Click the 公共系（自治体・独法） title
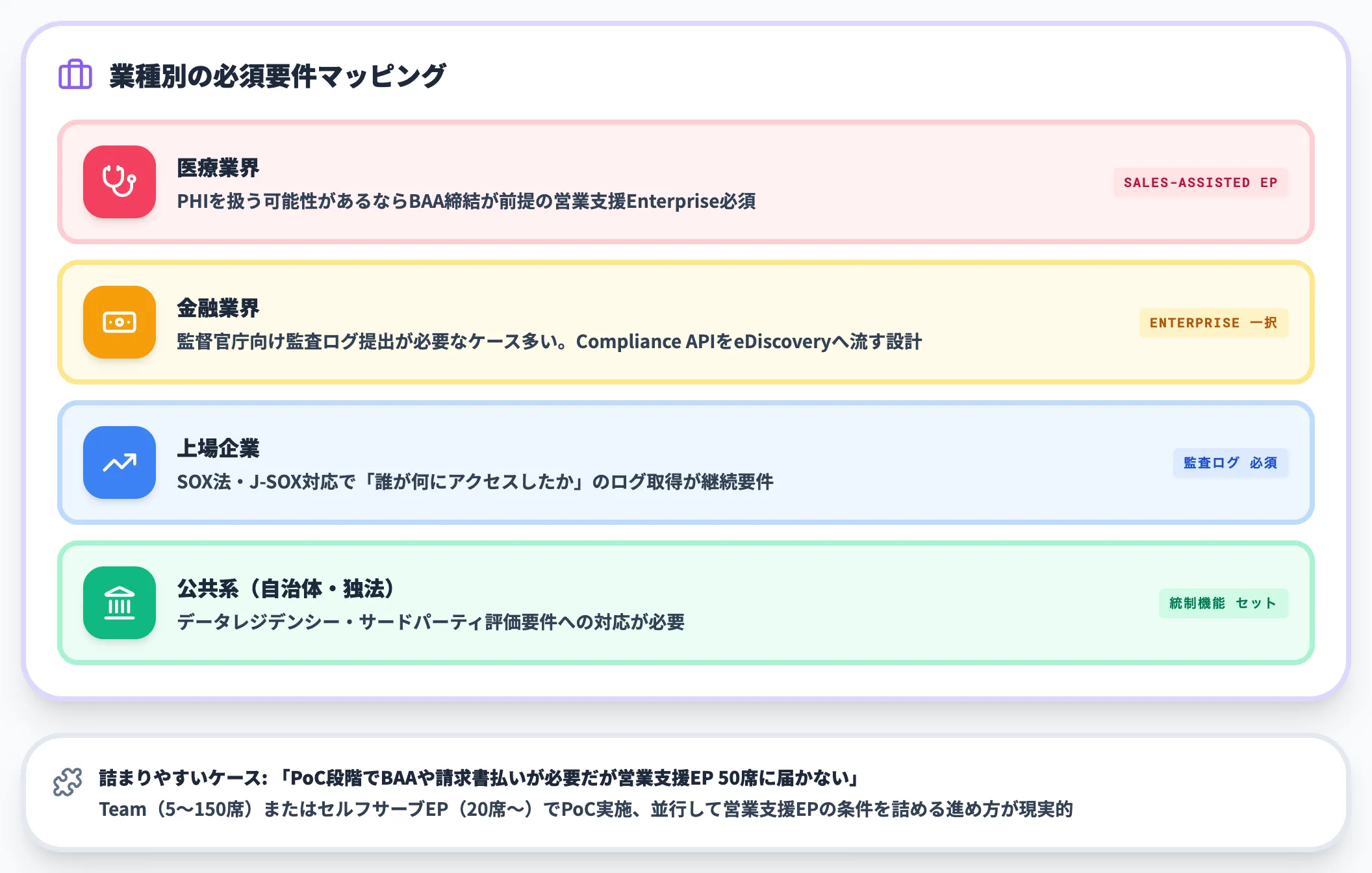Viewport: 1372px width, 873px height. 286,588
